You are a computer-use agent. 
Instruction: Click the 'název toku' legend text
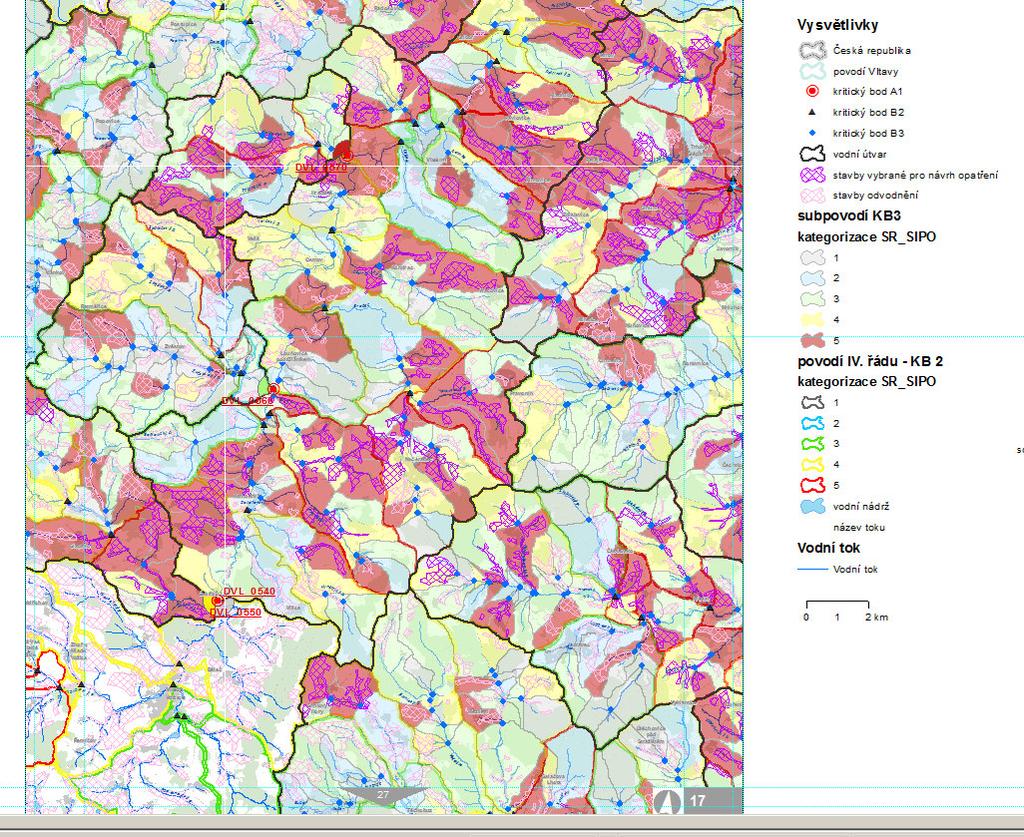[x=859, y=528]
